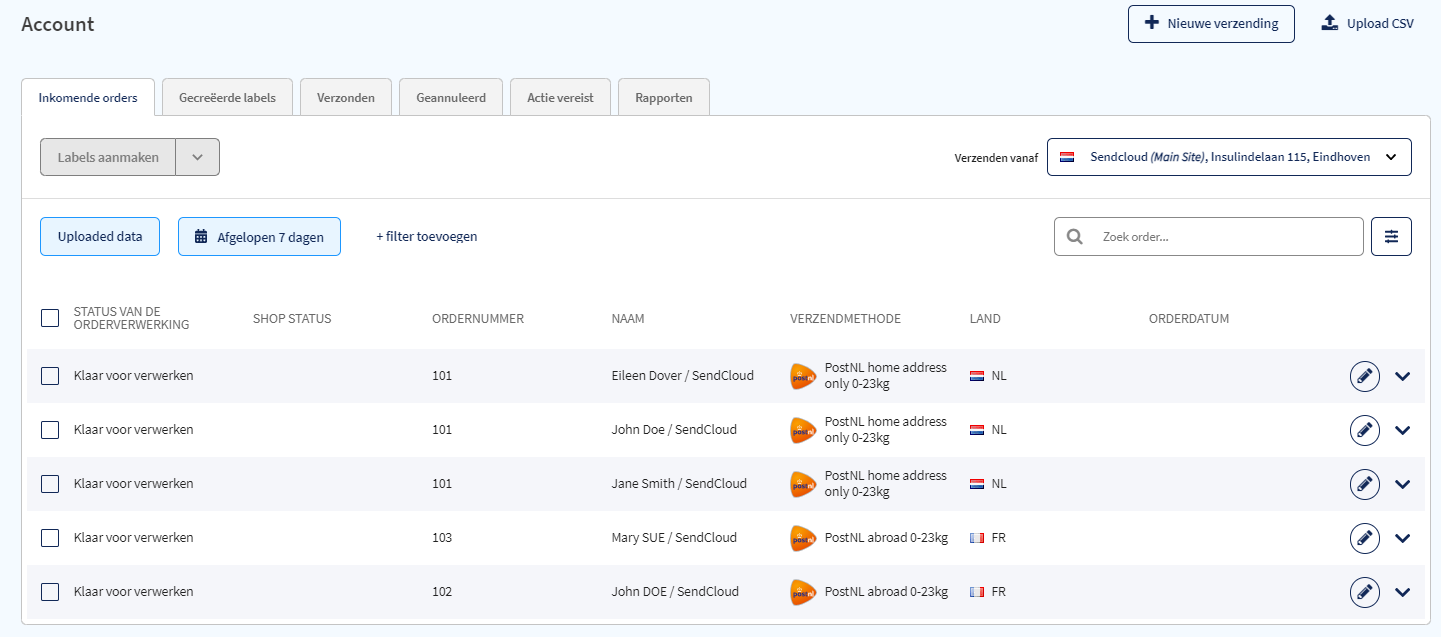This screenshot has height=637, width=1441.
Task: Click the PostNL logo in Eileen Dover row
Action: (x=803, y=376)
